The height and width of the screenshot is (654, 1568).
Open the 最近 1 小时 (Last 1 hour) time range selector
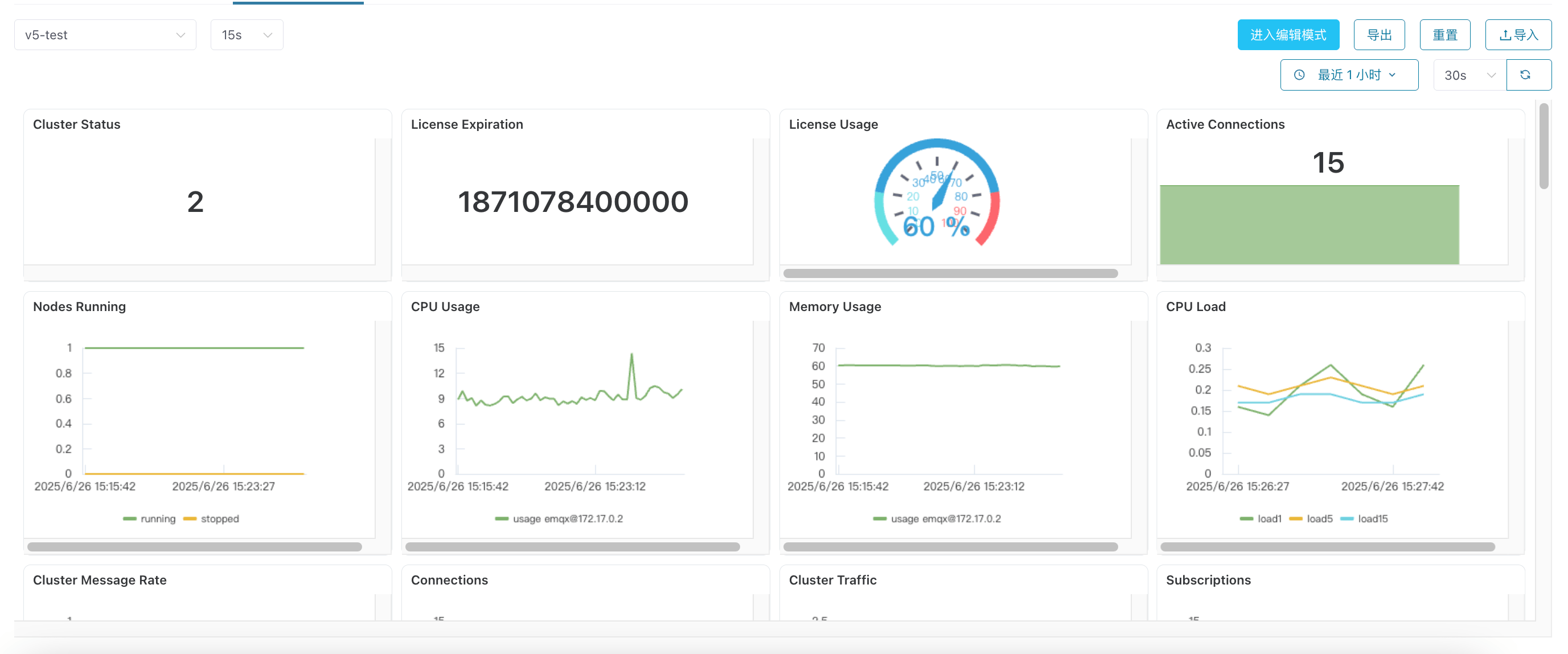coord(1349,75)
